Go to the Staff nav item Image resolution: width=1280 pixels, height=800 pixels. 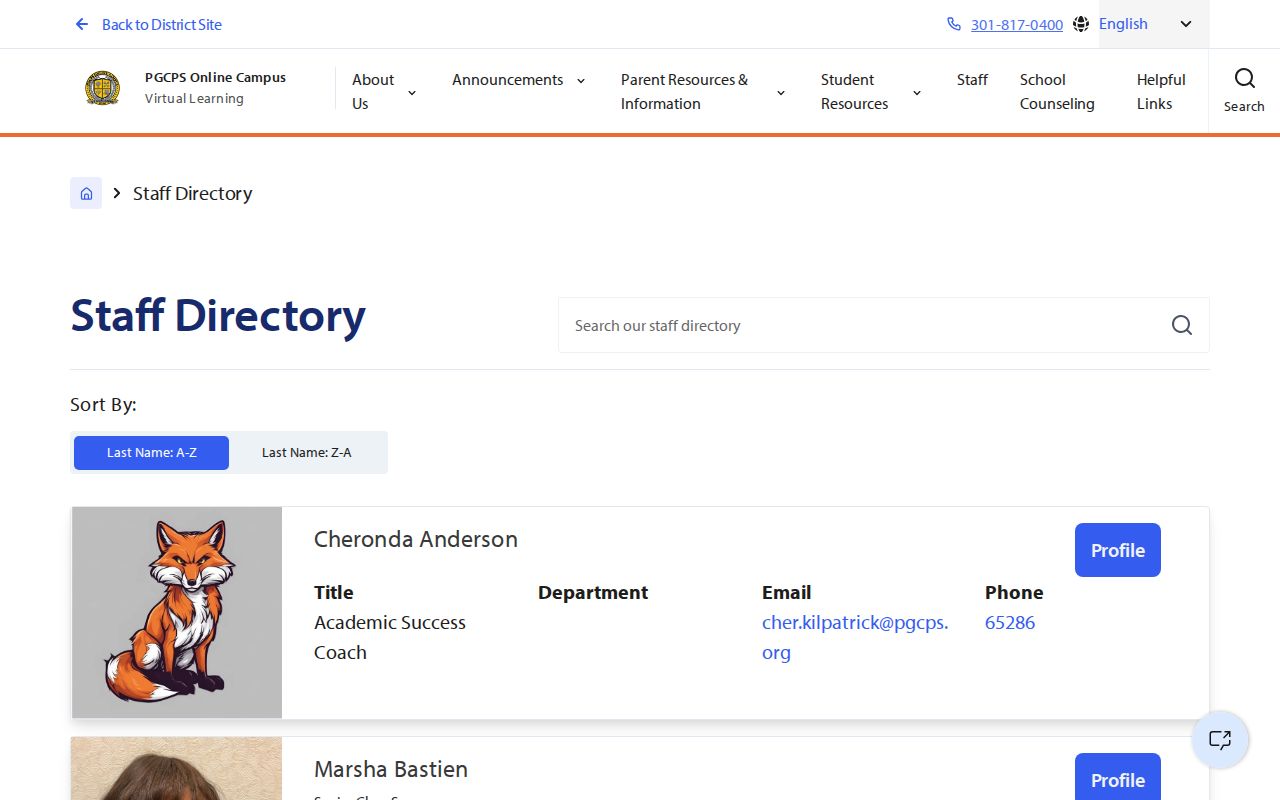click(972, 80)
